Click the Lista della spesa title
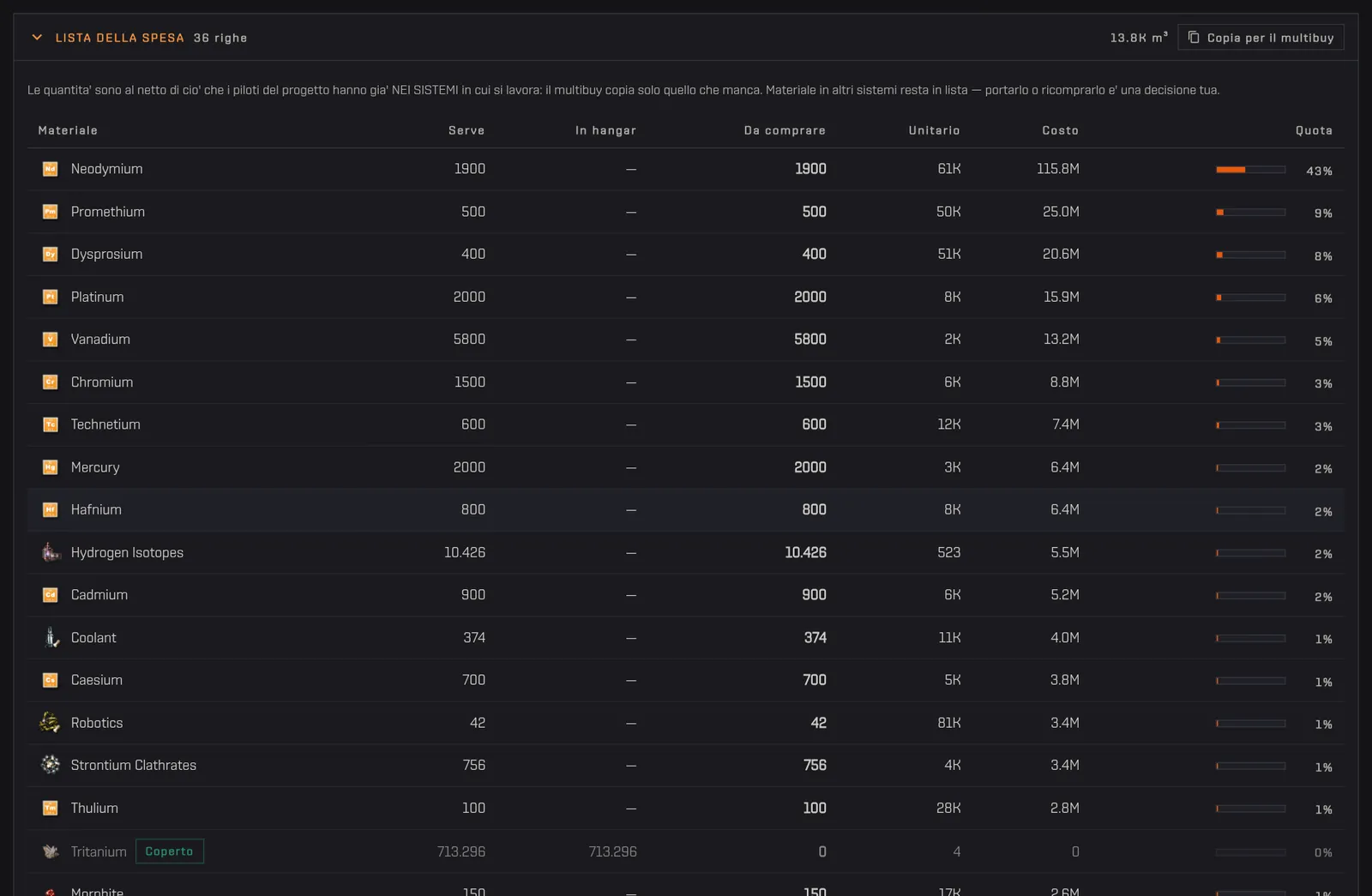The width and height of the screenshot is (1372, 896). (x=120, y=38)
